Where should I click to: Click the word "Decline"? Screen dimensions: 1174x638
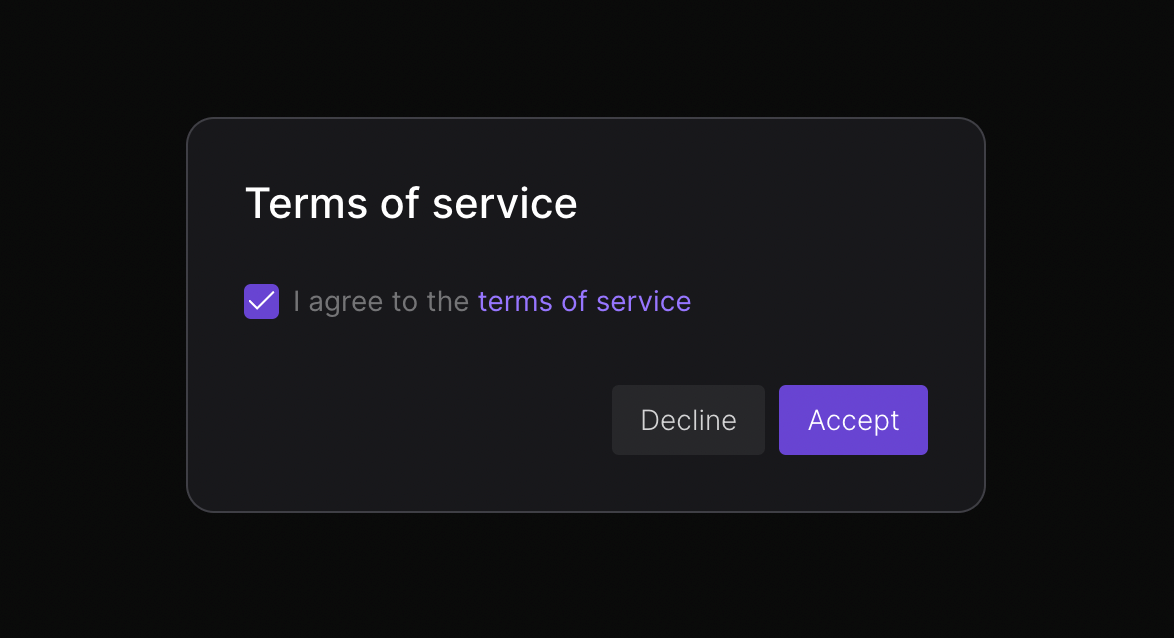[688, 420]
